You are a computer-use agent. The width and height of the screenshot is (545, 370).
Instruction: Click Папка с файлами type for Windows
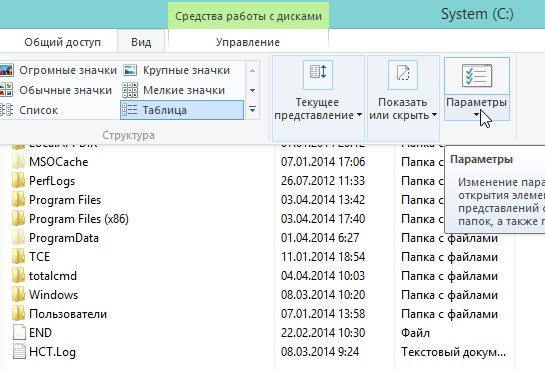[x=449, y=295]
